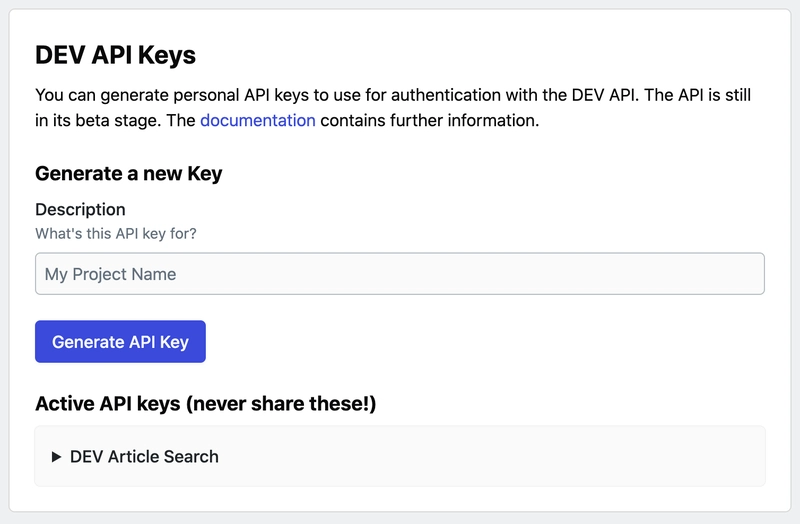Click the Description field label

[x=80, y=210]
